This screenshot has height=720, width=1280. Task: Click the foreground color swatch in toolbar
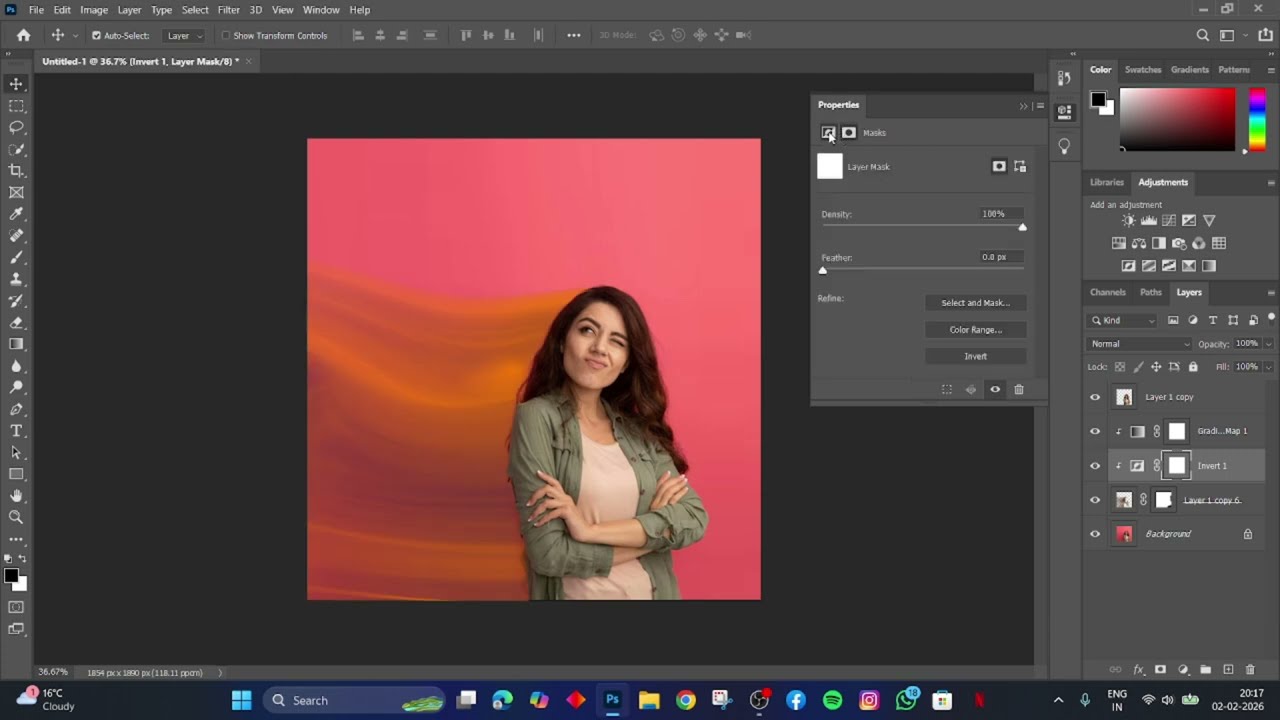tap(10, 576)
